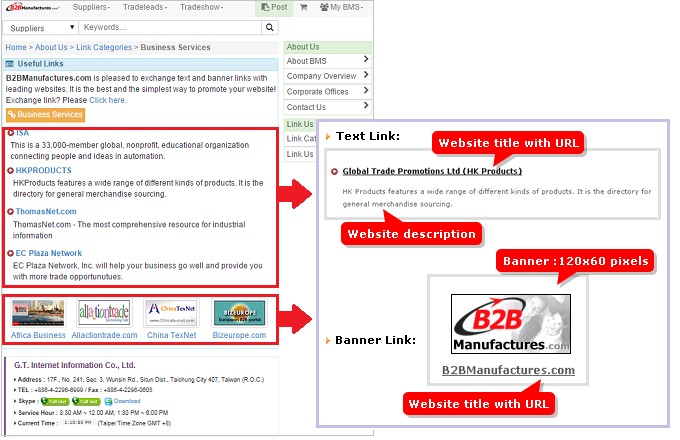
Task: Click the Useful Links header icon
Action: (x=9, y=64)
